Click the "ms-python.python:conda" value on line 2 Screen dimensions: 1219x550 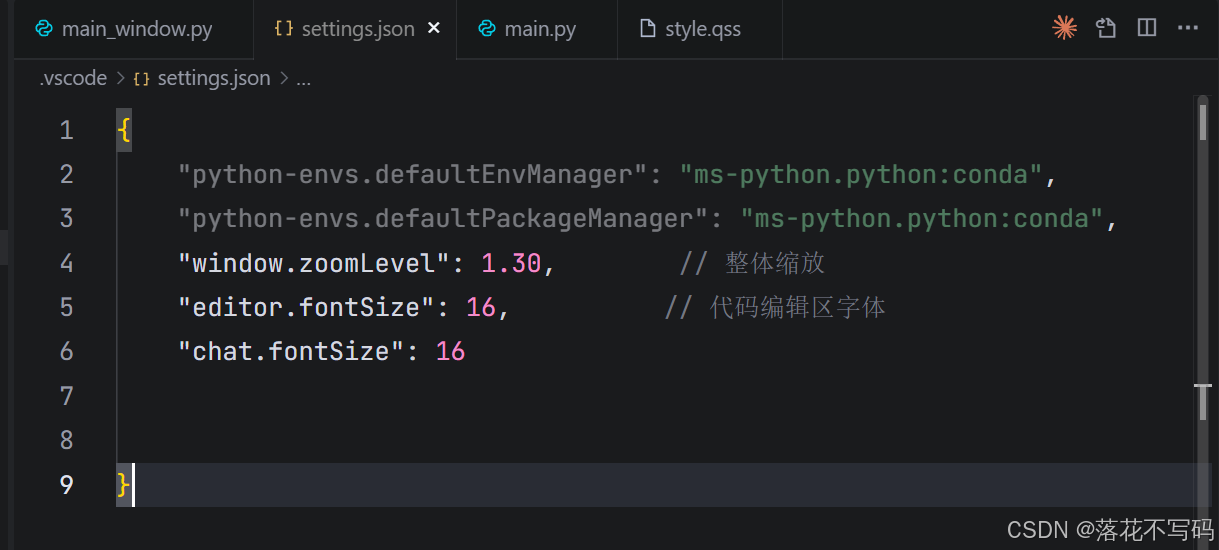(862, 175)
